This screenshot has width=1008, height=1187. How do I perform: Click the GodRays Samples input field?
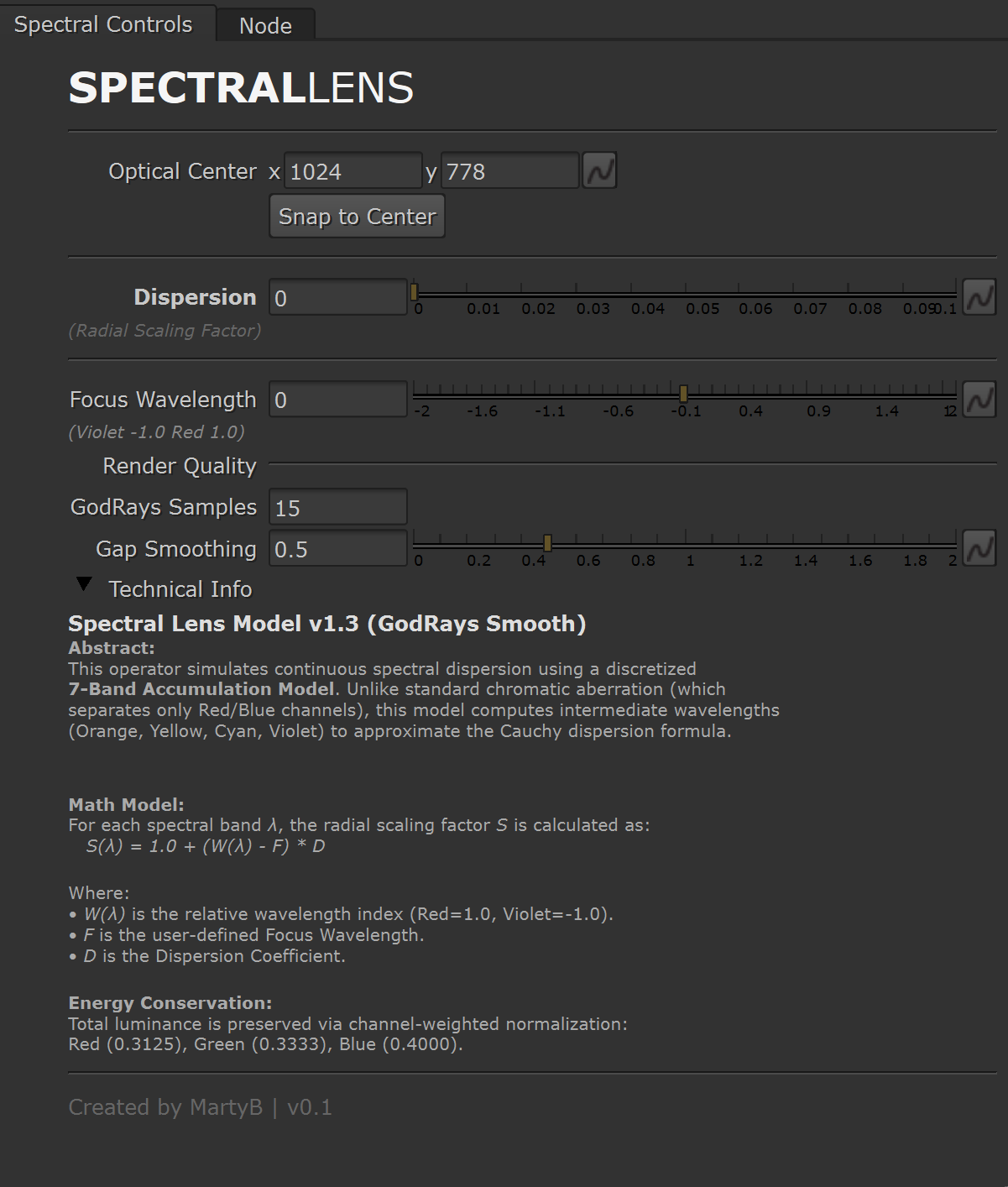click(337, 507)
